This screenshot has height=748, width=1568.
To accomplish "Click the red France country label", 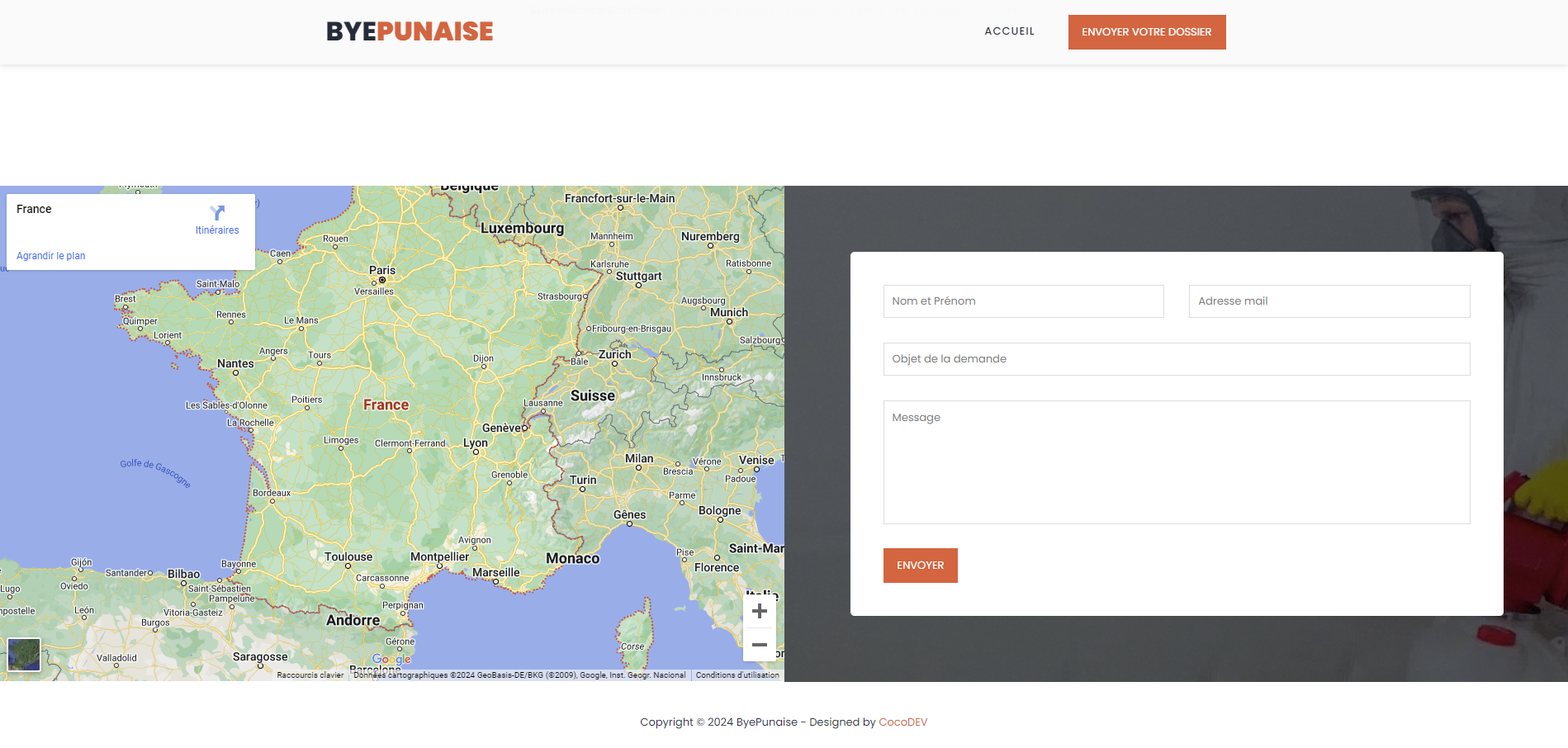I will (386, 405).
